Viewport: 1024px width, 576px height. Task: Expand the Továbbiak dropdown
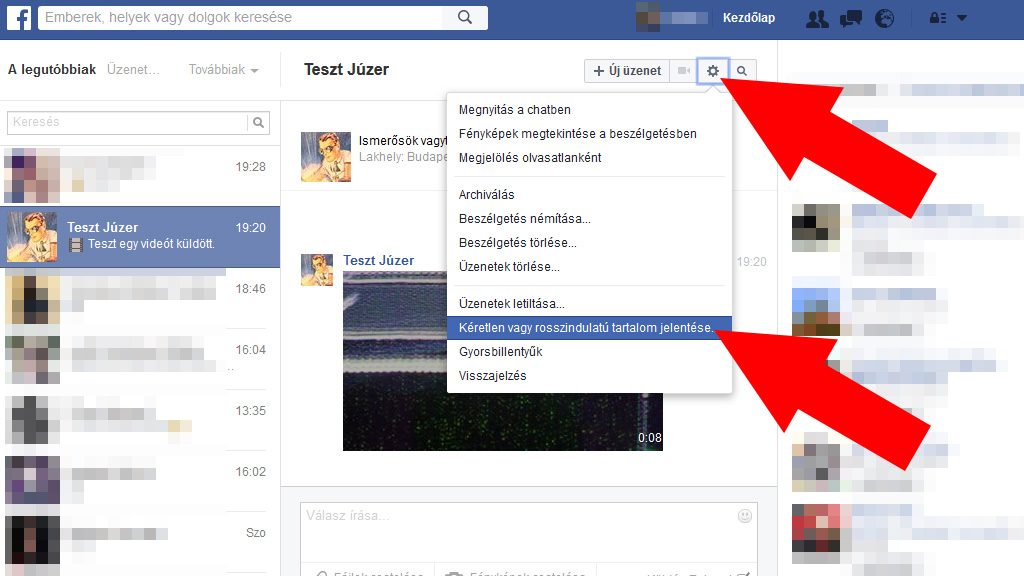(x=223, y=70)
